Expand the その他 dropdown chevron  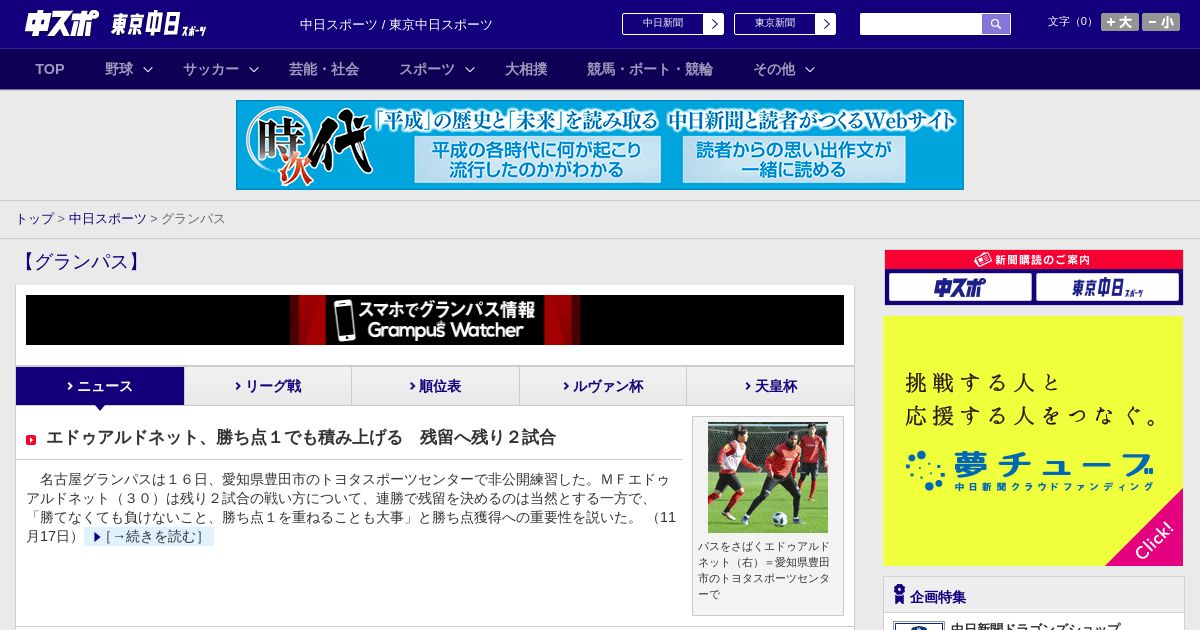point(810,69)
